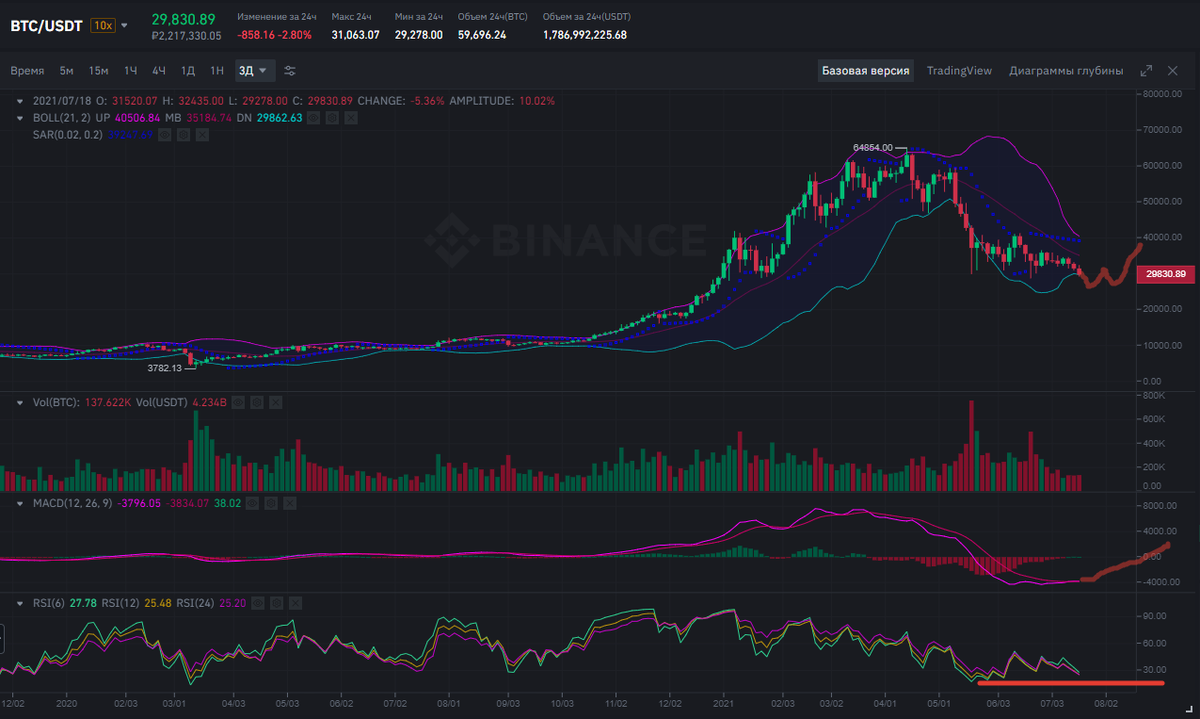
Task: Click the BOLL UP value 40506.84
Action: (x=137, y=118)
